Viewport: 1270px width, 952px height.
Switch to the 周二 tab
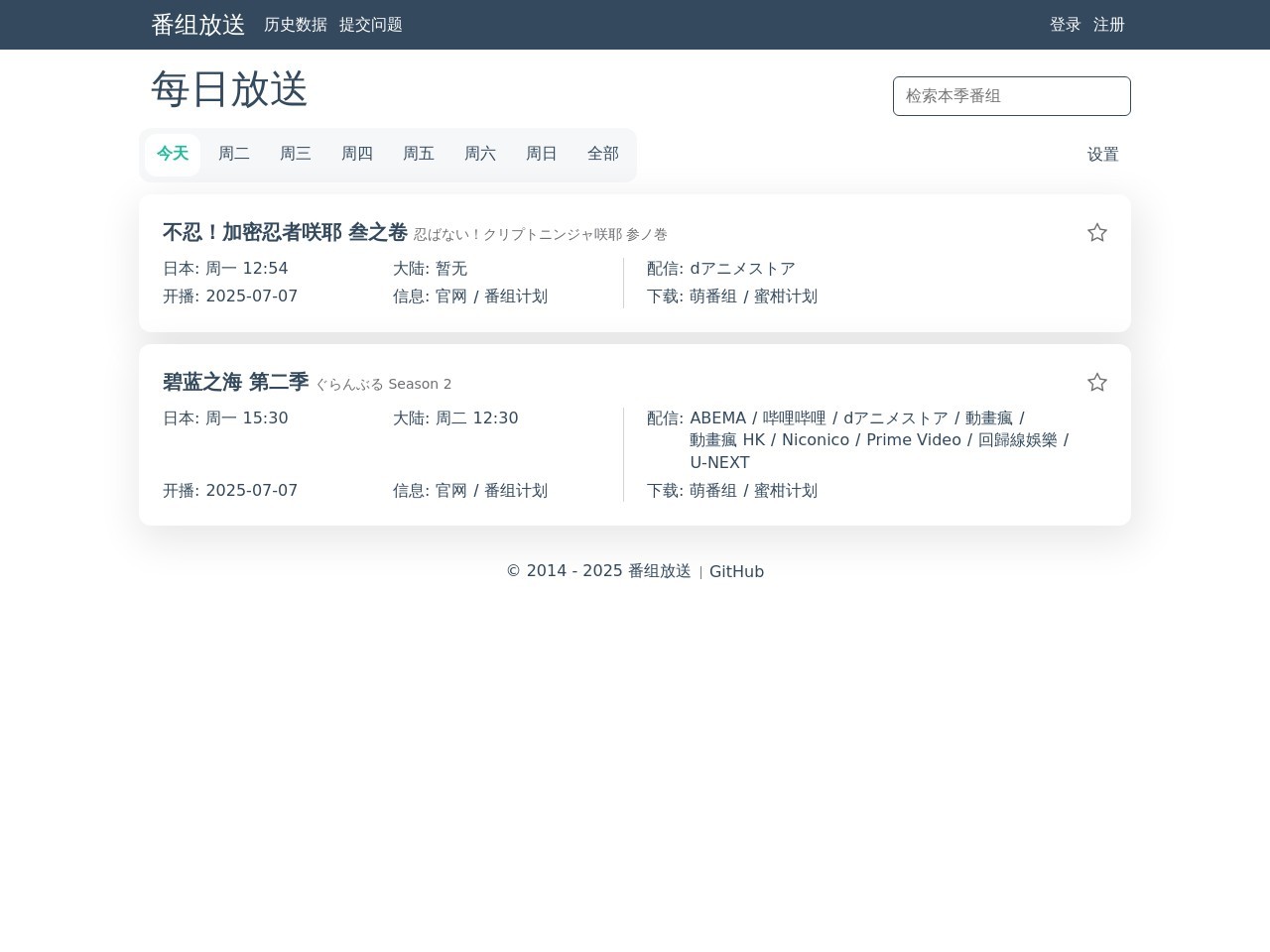click(x=234, y=154)
